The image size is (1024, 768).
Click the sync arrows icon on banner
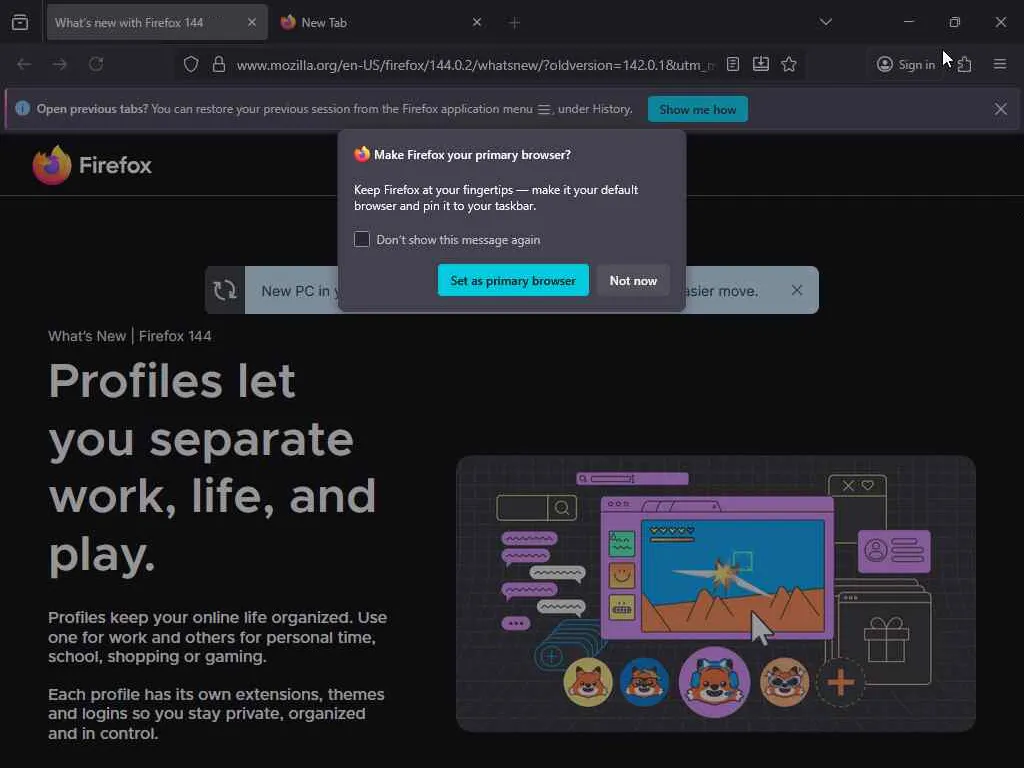point(225,290)
